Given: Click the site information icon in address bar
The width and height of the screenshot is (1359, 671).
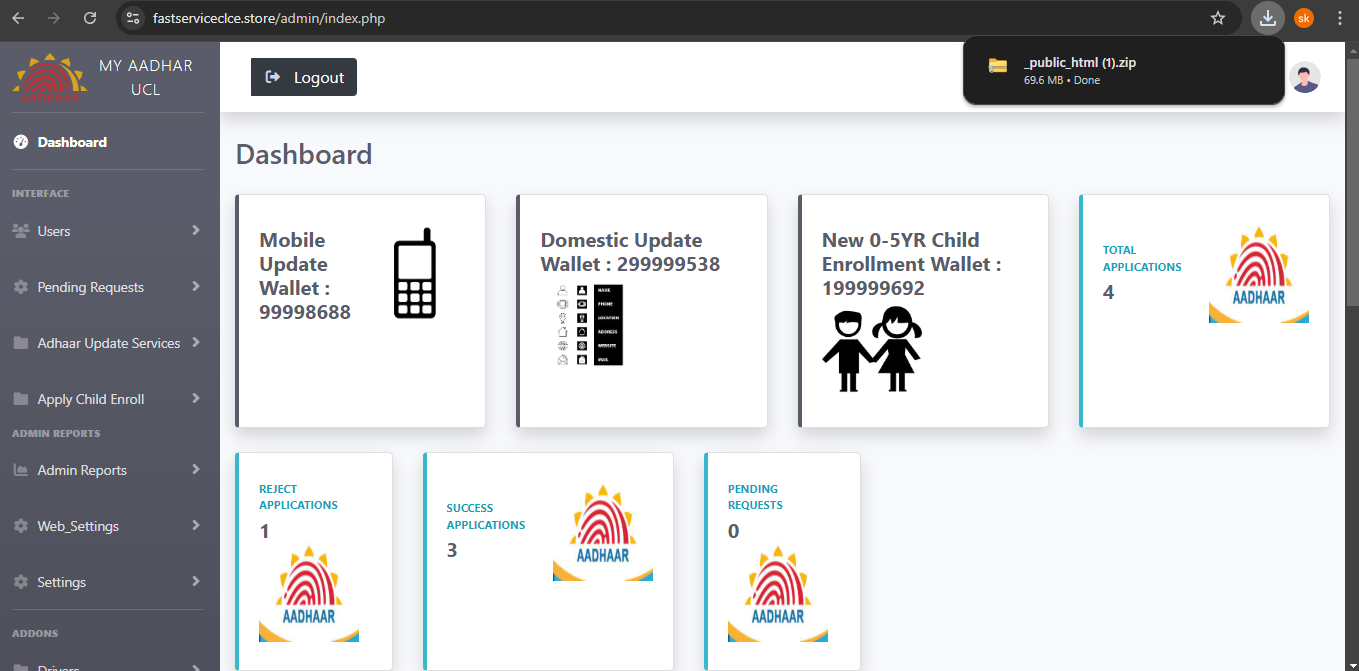Looking at the screenshot, I should click(x=134, y=18).
